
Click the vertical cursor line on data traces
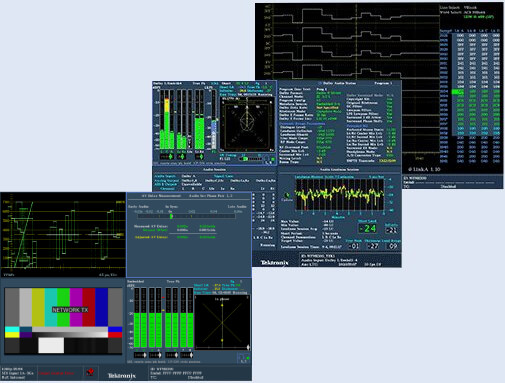(356, 42)
